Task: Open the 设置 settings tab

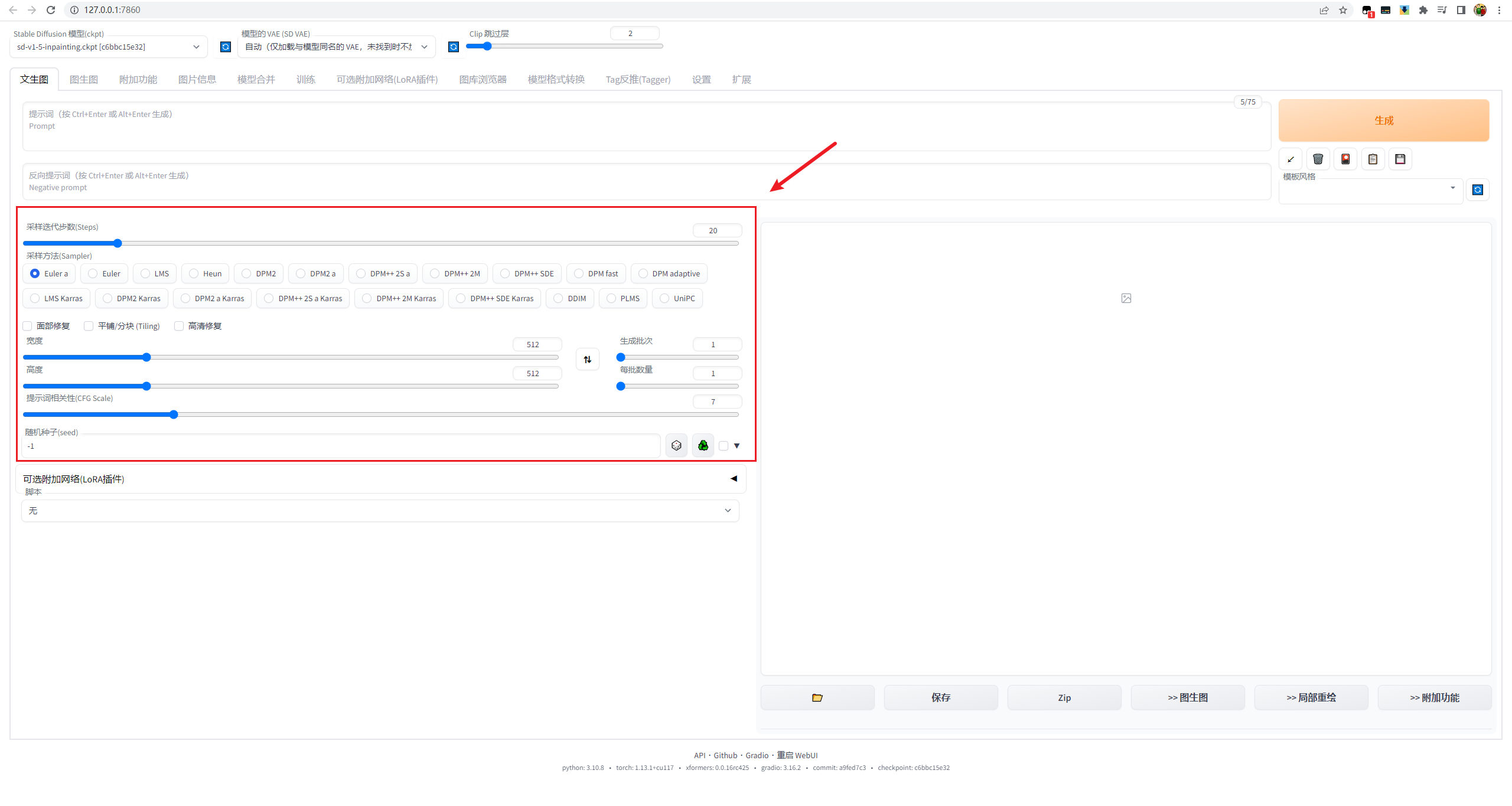Action: click(701, 79)
